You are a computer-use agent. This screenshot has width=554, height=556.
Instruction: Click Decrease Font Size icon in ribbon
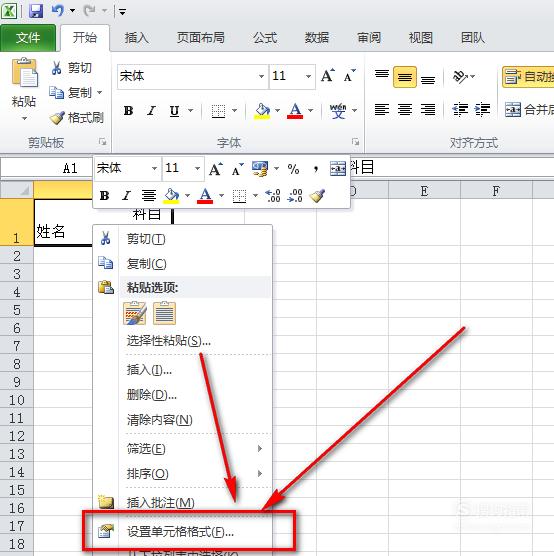pos(349,76)
